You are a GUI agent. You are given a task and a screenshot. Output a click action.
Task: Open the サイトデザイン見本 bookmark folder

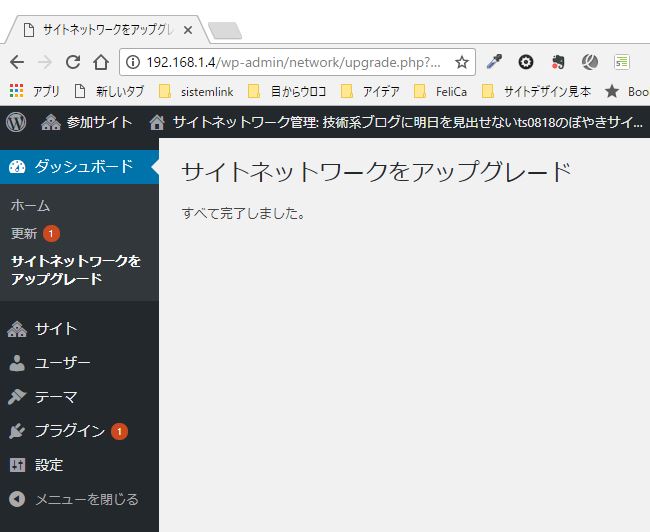(x=536, y=91)
